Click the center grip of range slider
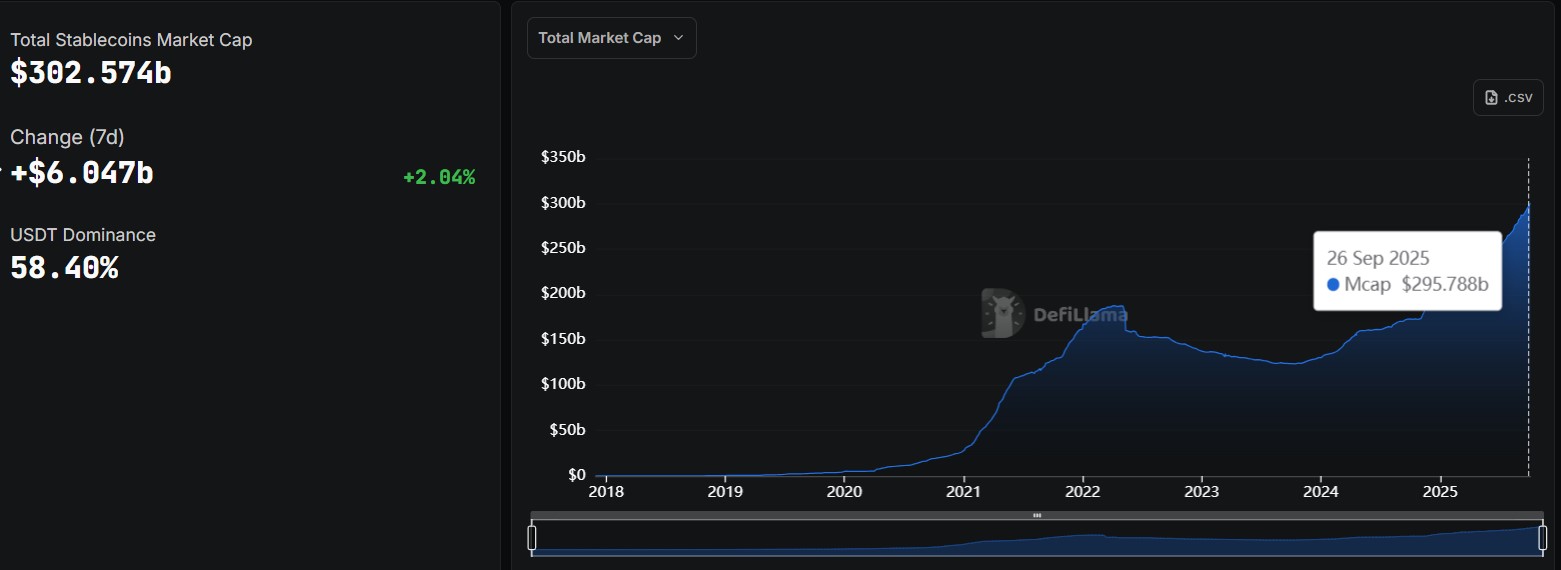Viewport: 1561px width, 570px height. pyautogui.click(x=1037, y=516)
